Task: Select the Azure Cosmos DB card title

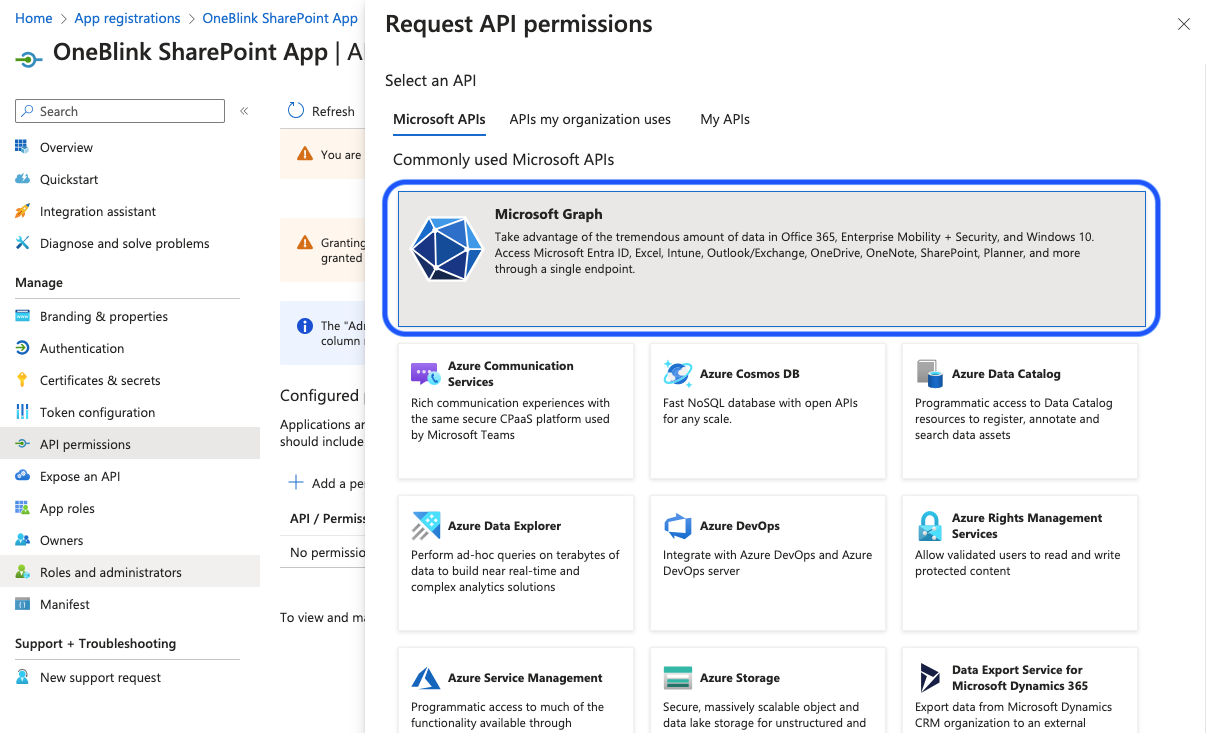Action: click(750, 374)
